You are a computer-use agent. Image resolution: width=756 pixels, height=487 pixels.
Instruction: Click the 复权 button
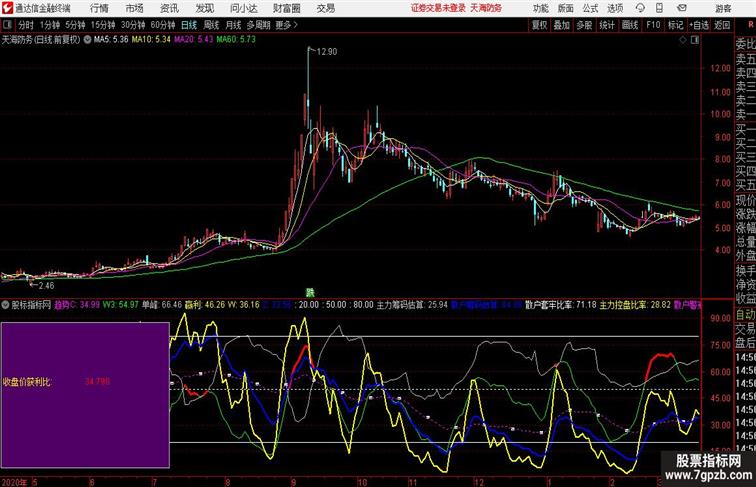(x=539, y=25)
